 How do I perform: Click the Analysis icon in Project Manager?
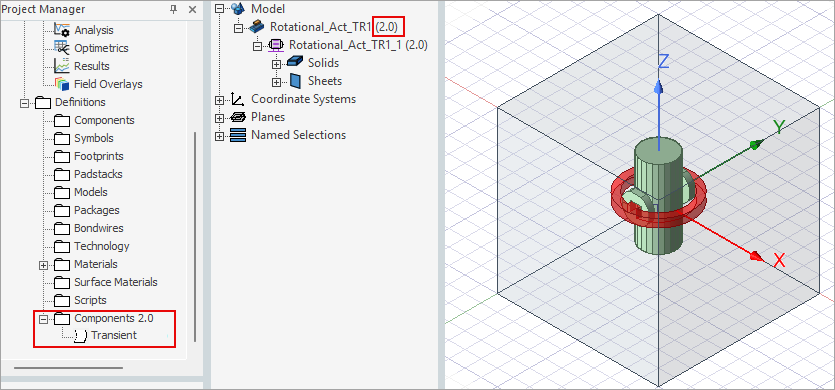62,30
